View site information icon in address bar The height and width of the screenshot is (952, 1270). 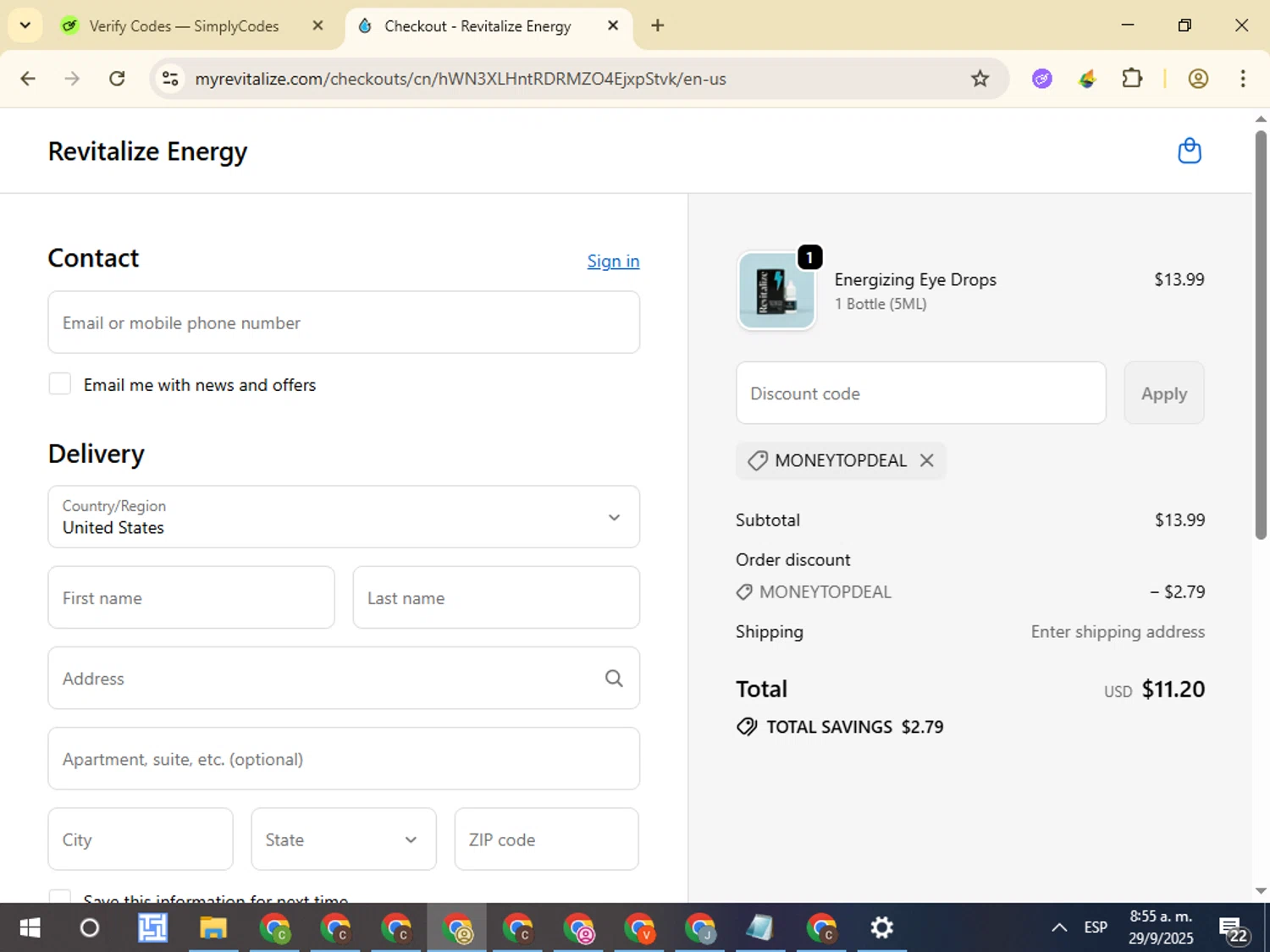coord(170,79)
